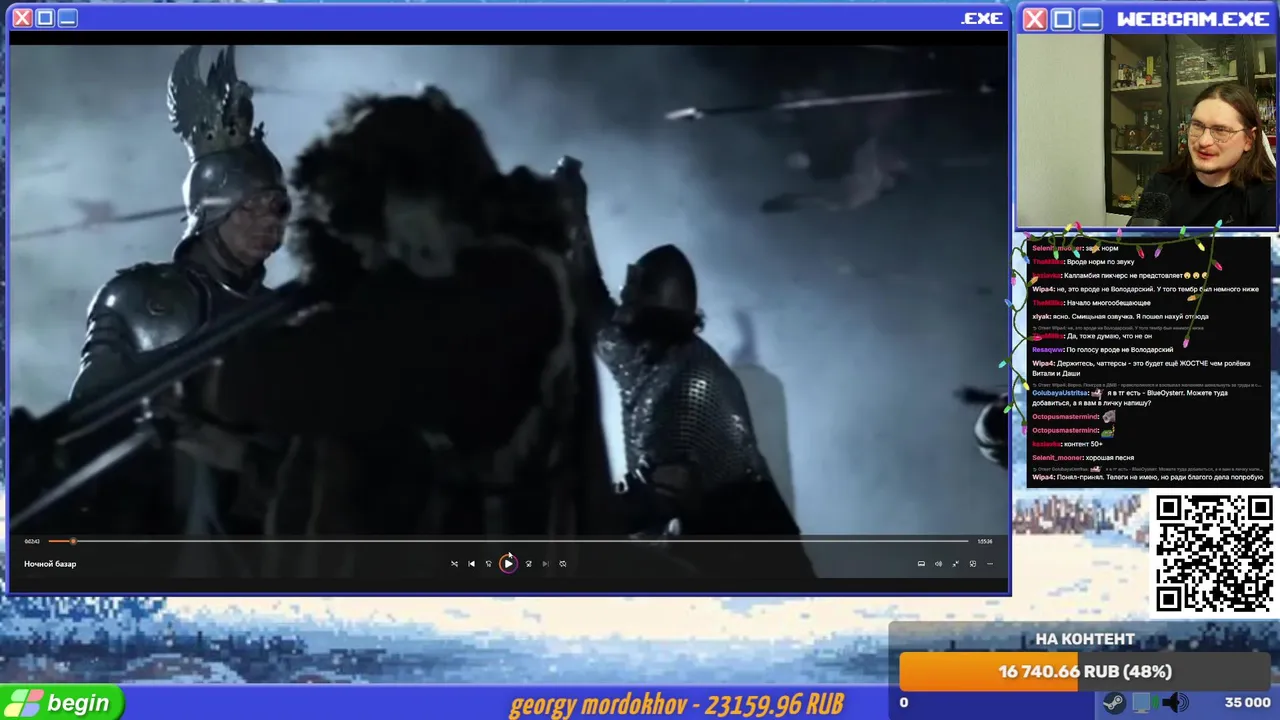The height and width of the screenshot is (720, 1280).
Task: Click the video seek bar handle
Action: (73, 541)
